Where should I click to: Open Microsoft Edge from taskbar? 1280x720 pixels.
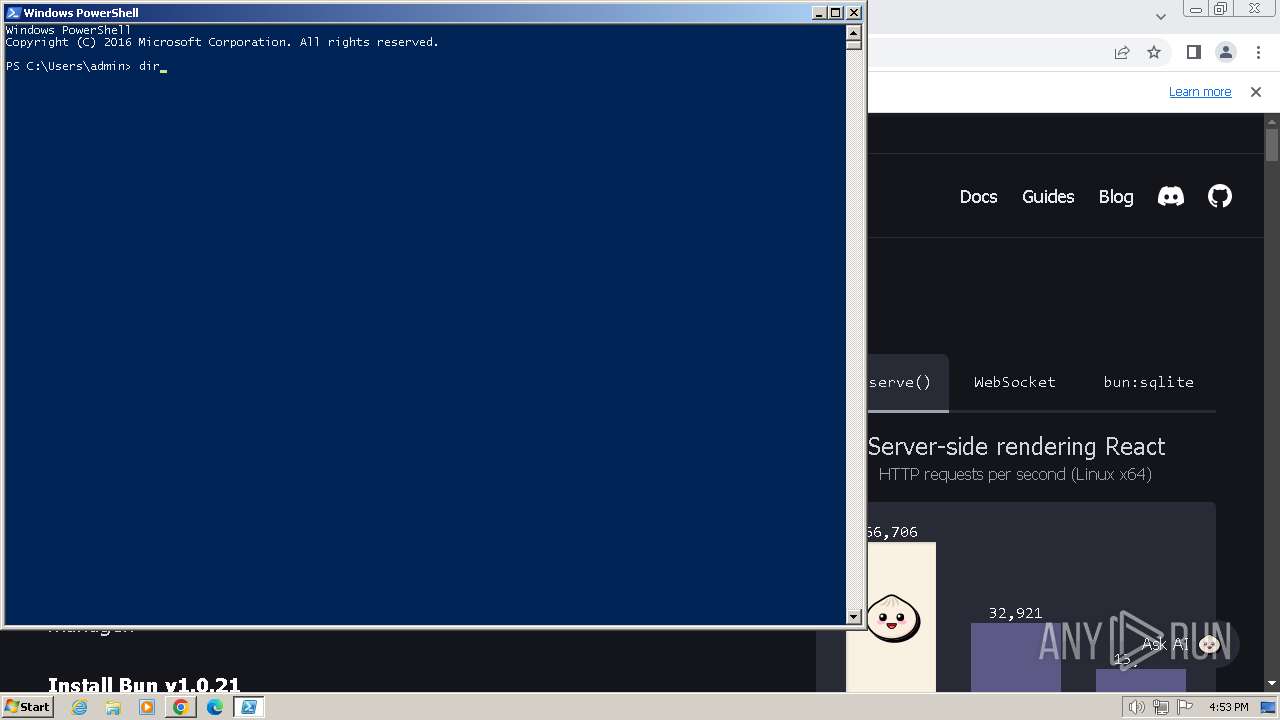215,707
